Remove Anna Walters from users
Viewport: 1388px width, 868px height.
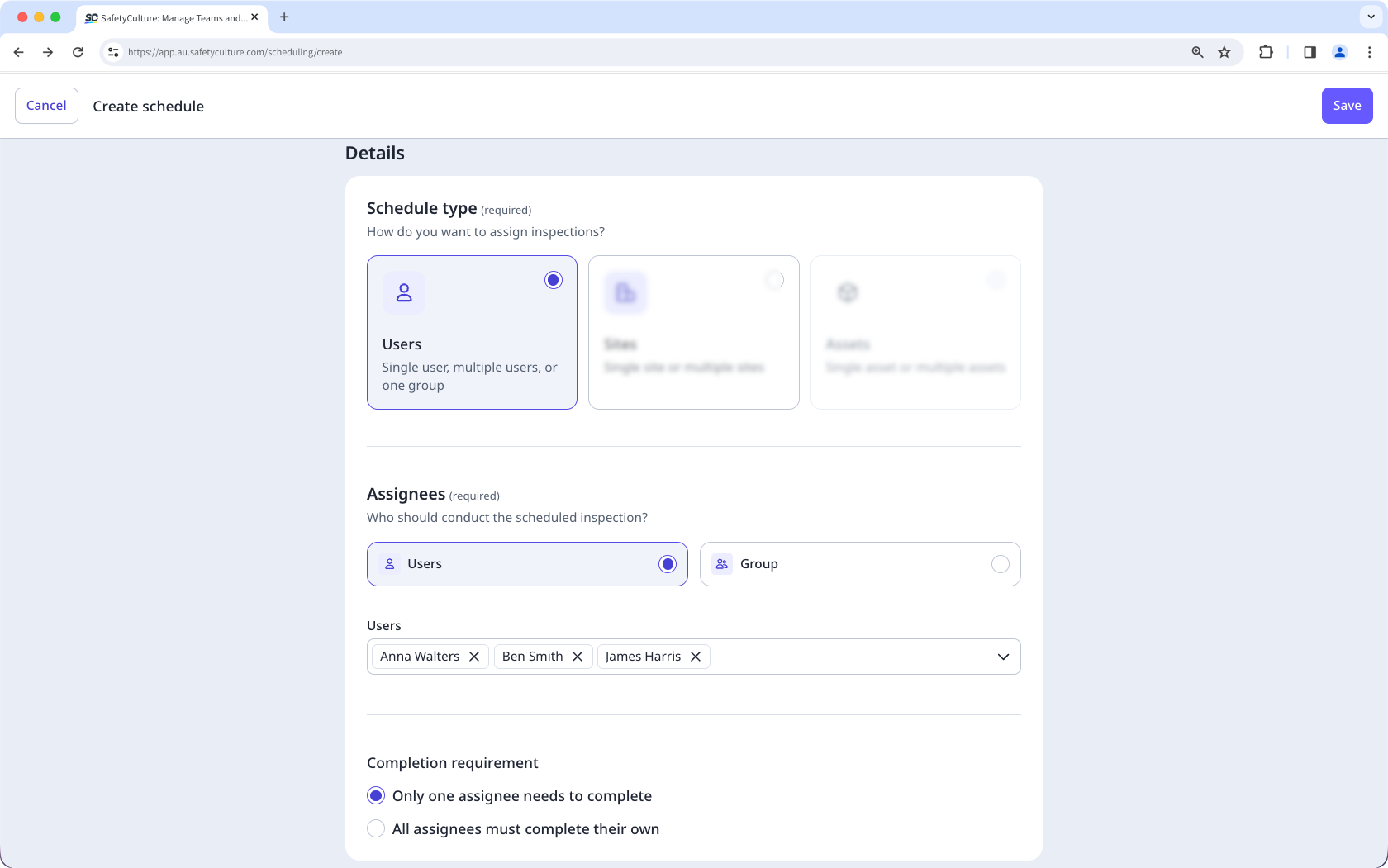(474, 657)
